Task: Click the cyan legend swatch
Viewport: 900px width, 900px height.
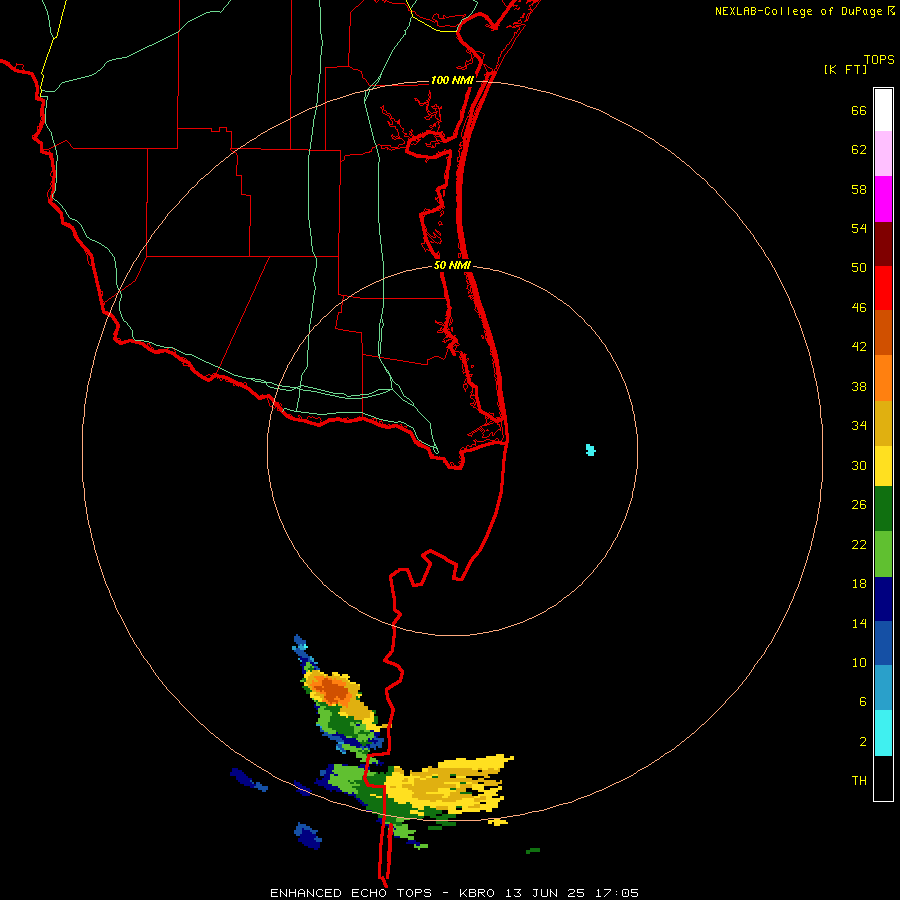Action: pos(883,733)
